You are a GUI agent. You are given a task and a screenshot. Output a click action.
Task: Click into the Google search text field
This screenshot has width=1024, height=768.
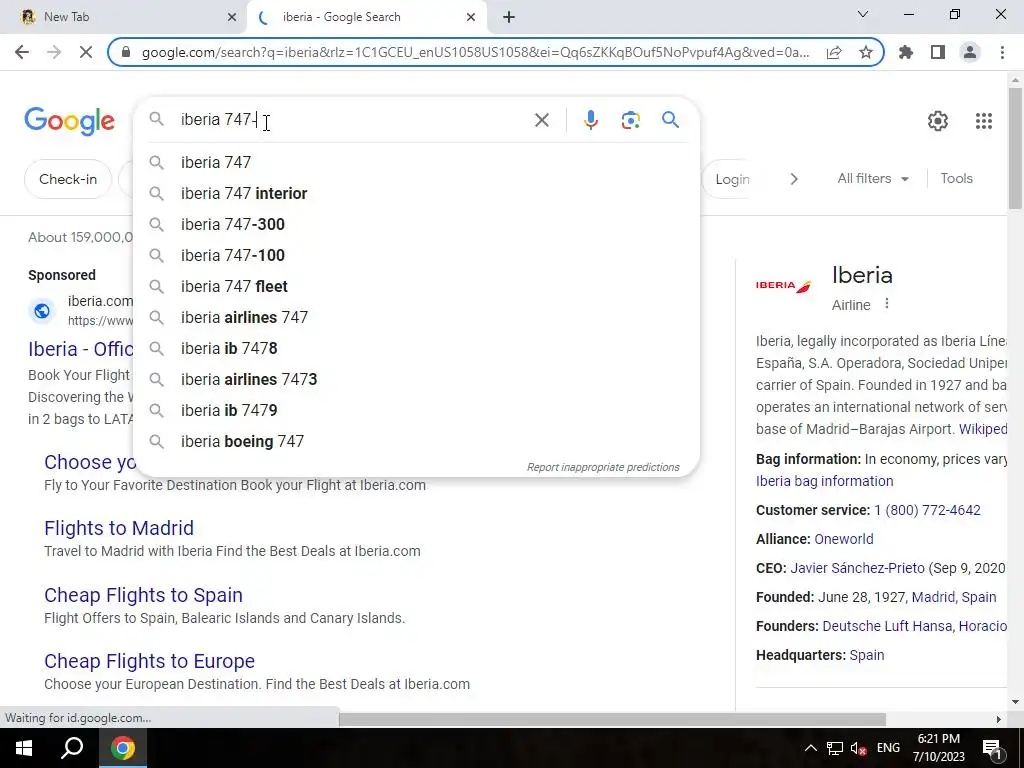[x=353, y=120]
